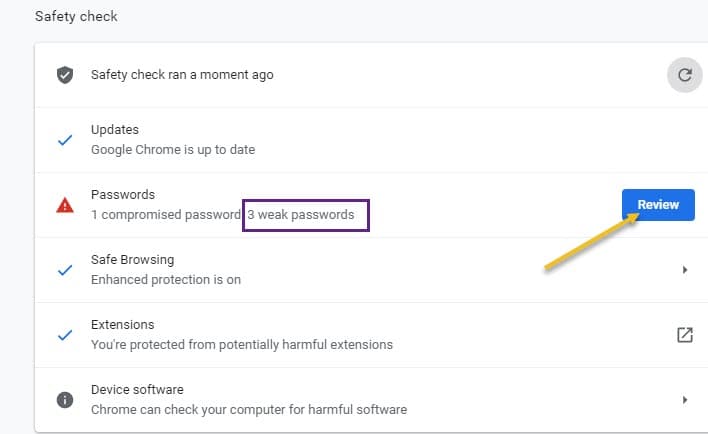708x434 pixels.
Task: Click the Extensions row label
Action: [122, 325]
